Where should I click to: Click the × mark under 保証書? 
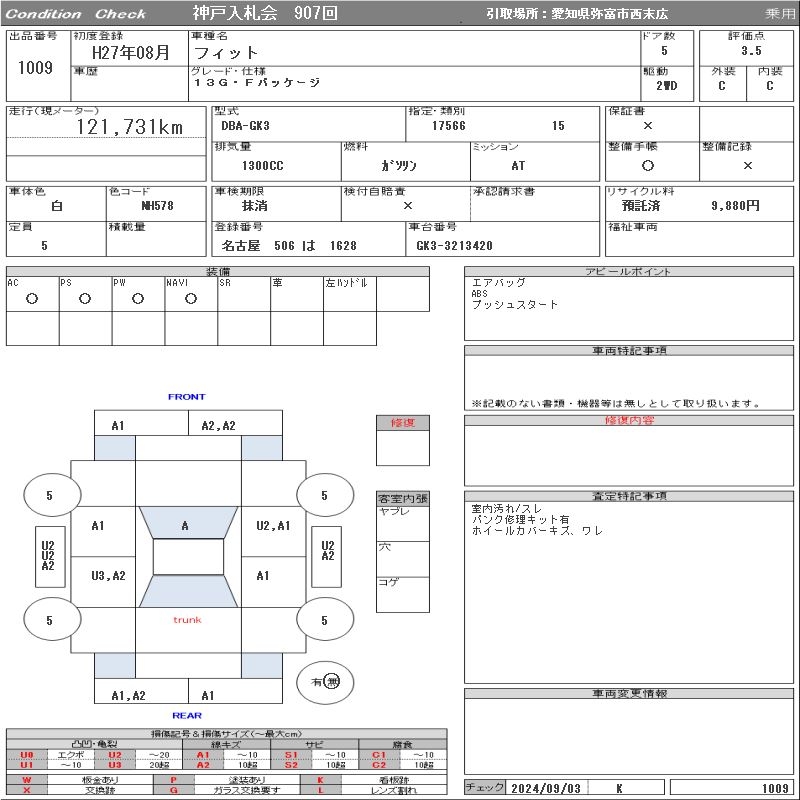pos(648,126)
